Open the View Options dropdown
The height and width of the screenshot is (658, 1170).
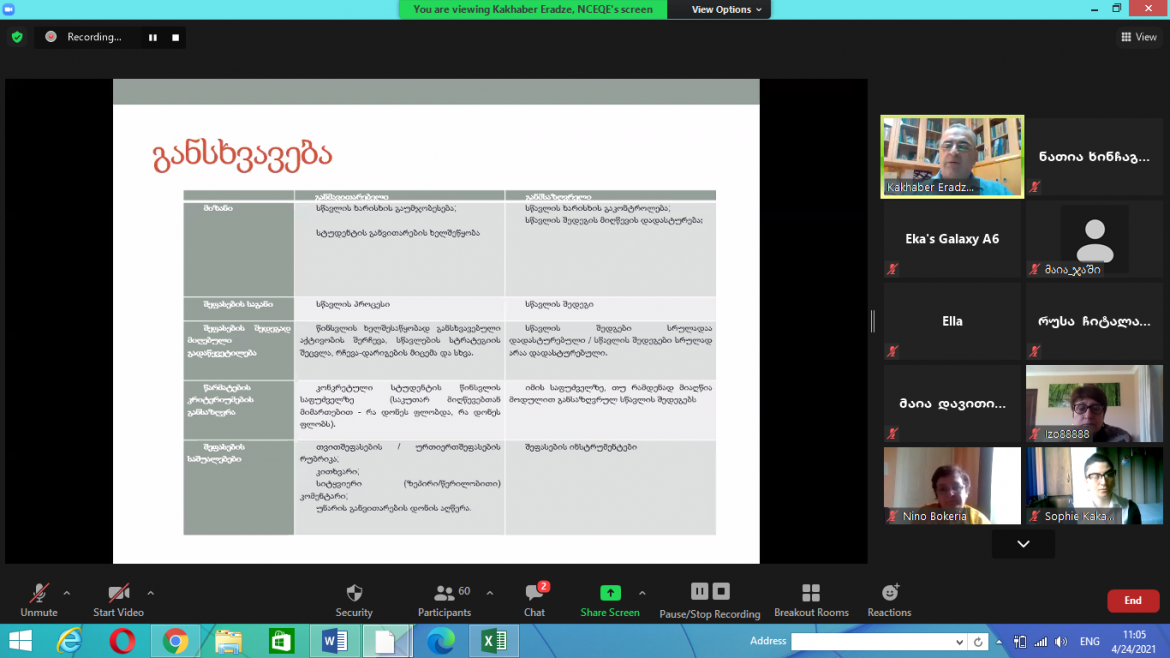coord(727,9)
